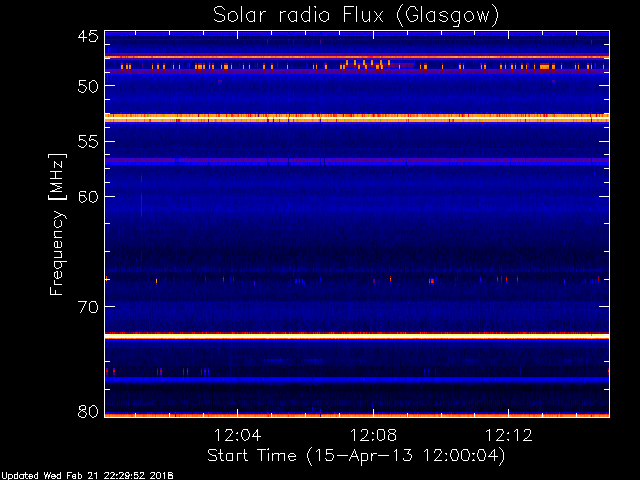Click the 12:12 time axis label

[x=509, y=435]
